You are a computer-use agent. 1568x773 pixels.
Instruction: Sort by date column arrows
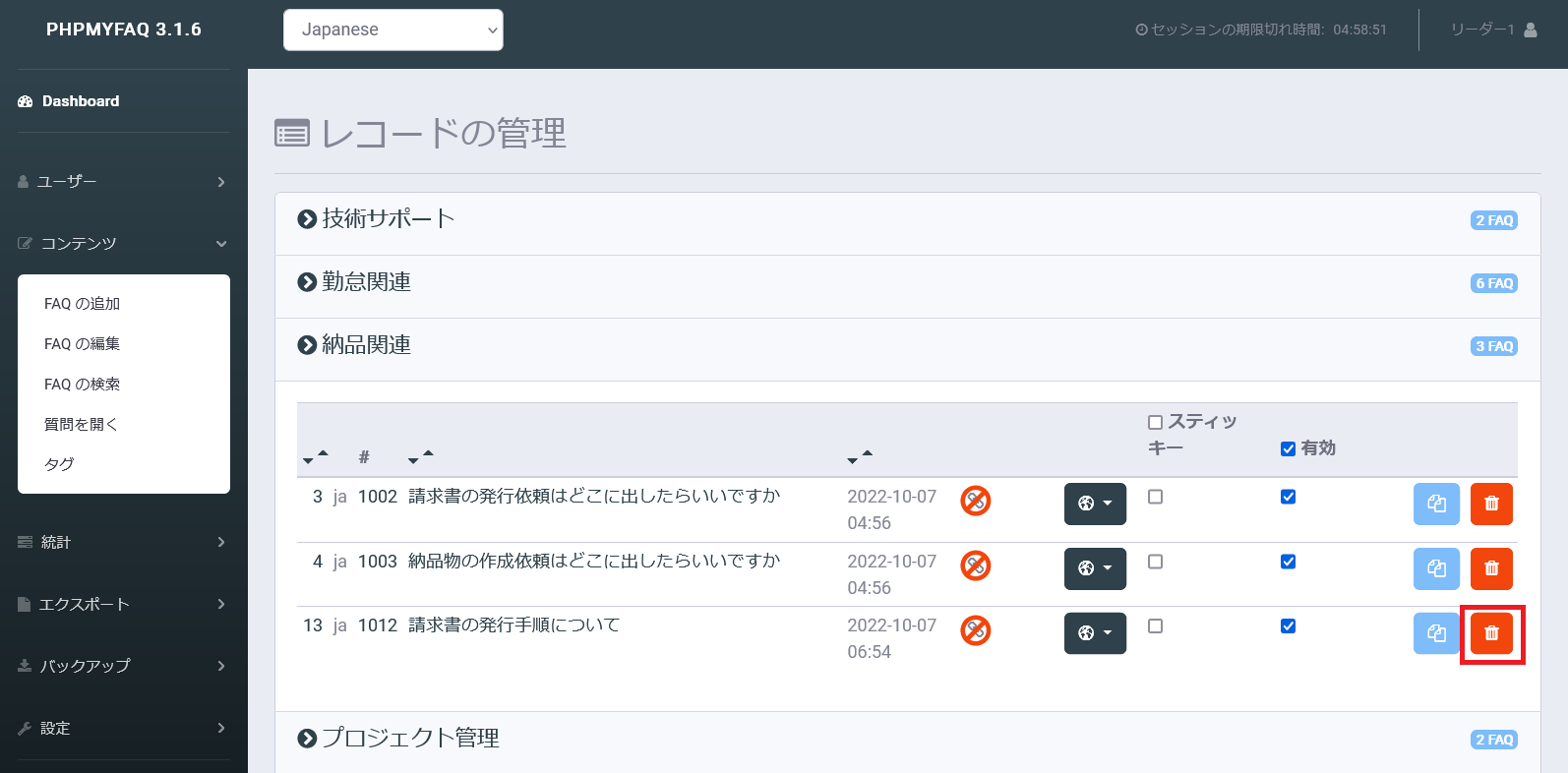(860, 456)
